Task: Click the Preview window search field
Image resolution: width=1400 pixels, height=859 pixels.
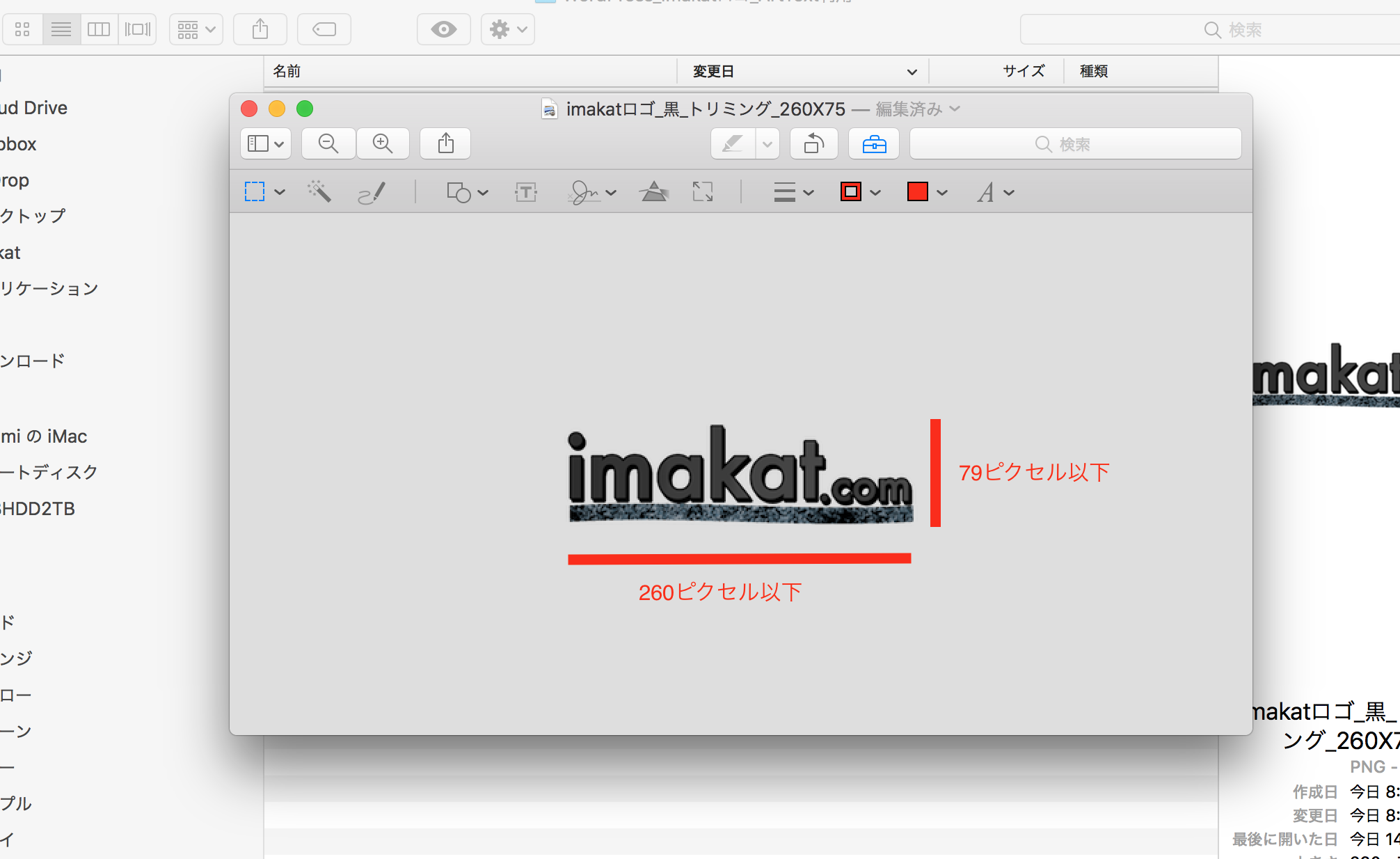Action: pos(1075,143)
